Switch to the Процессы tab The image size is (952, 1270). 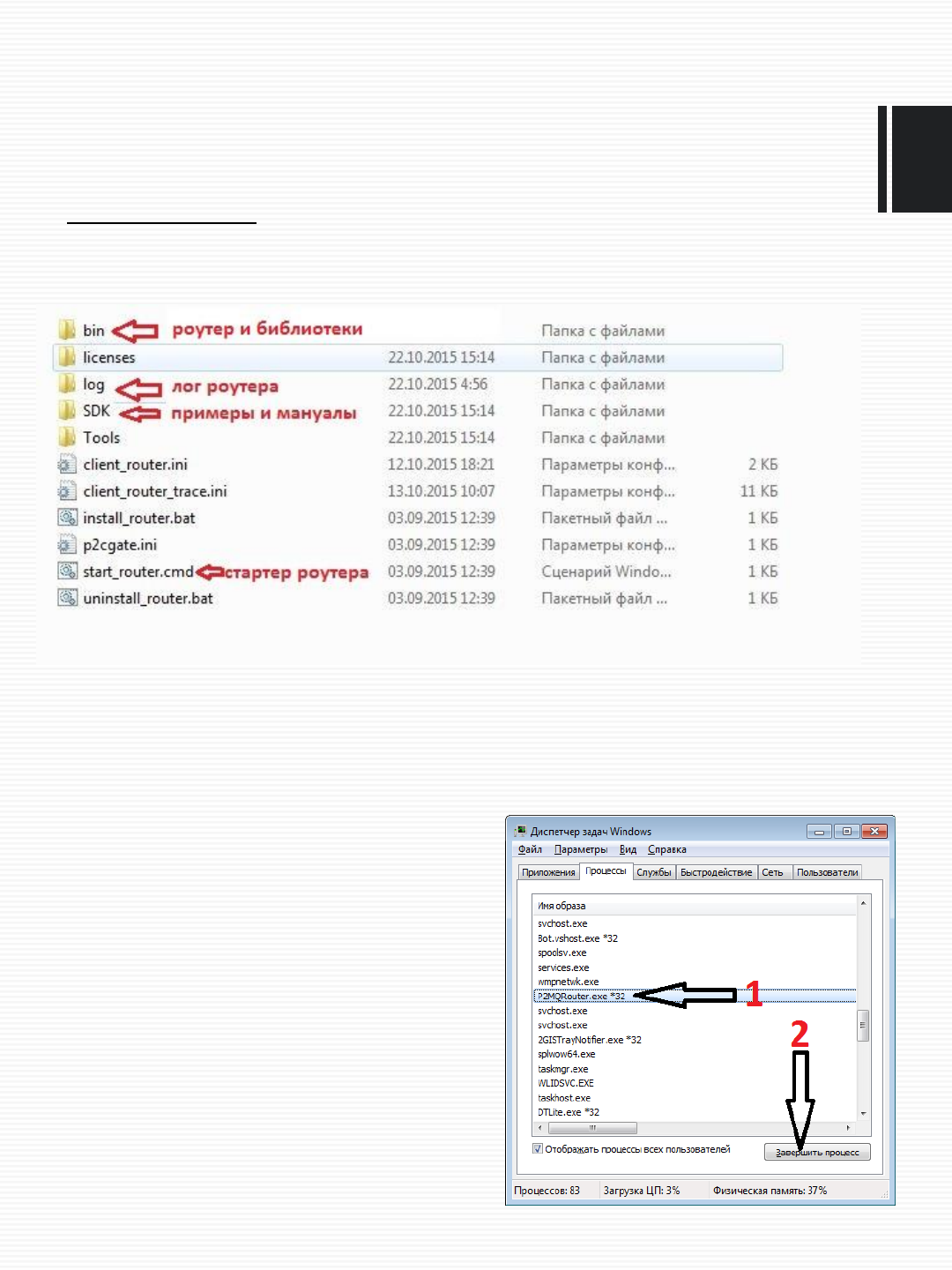(606, 870)
